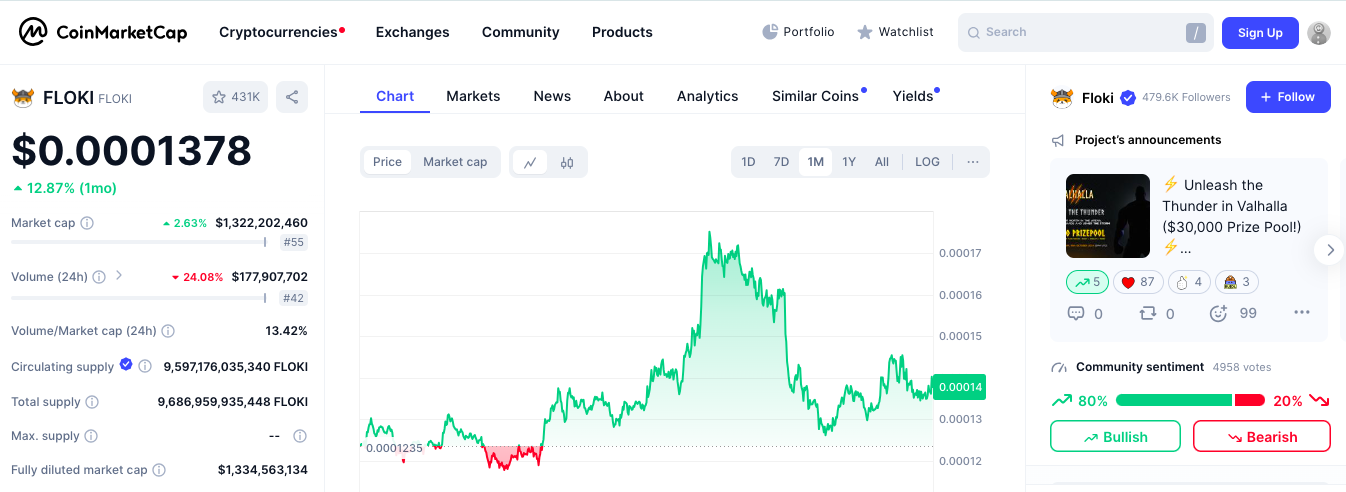Set chart range to 1Y

click(x=849, y=162)
